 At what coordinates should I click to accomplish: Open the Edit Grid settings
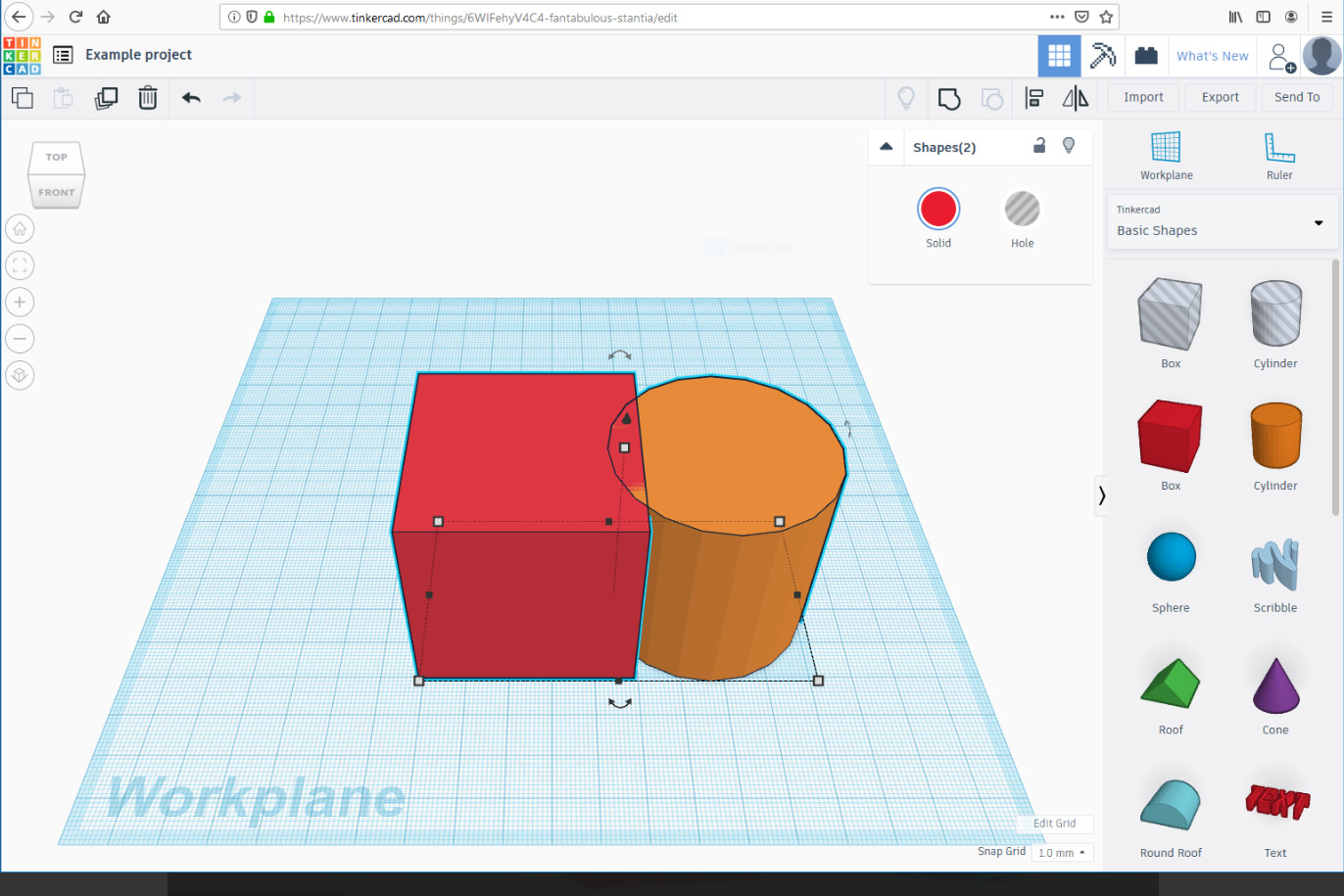1054,824
